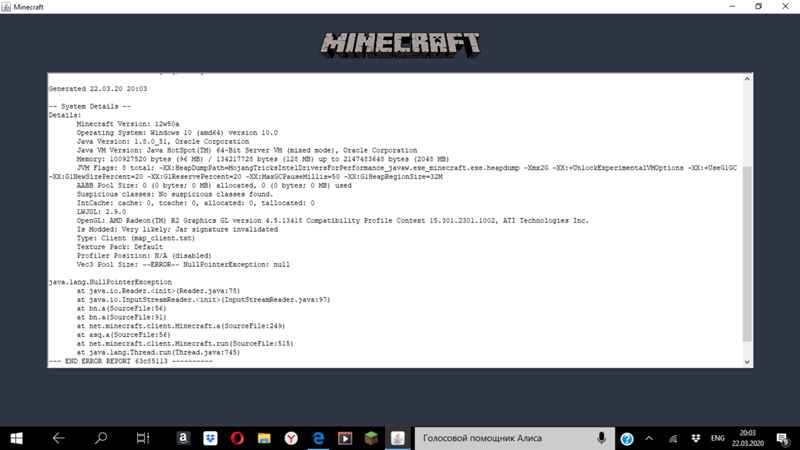Viewport: 800px width, 450px height.
Task: Click the 'Generated 22.03.20 20:03' text
Action: 97,89
